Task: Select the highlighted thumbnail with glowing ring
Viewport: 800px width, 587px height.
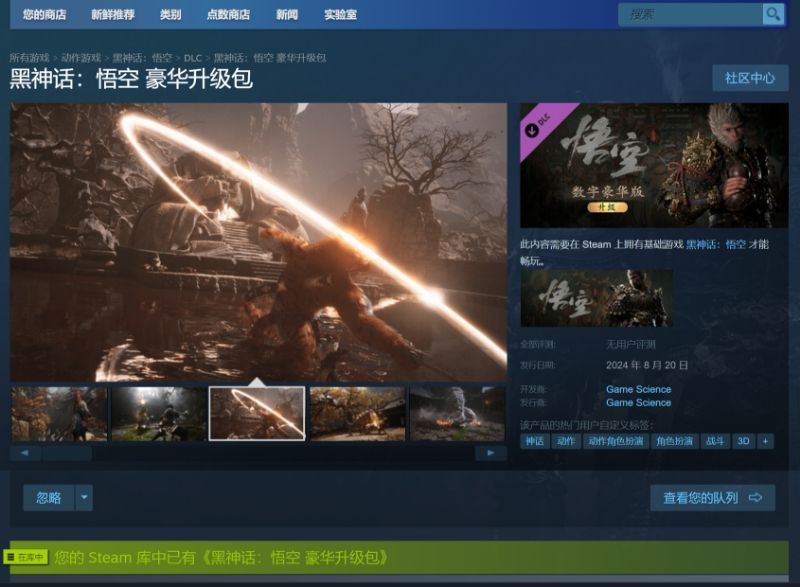Action: [257, 414]
